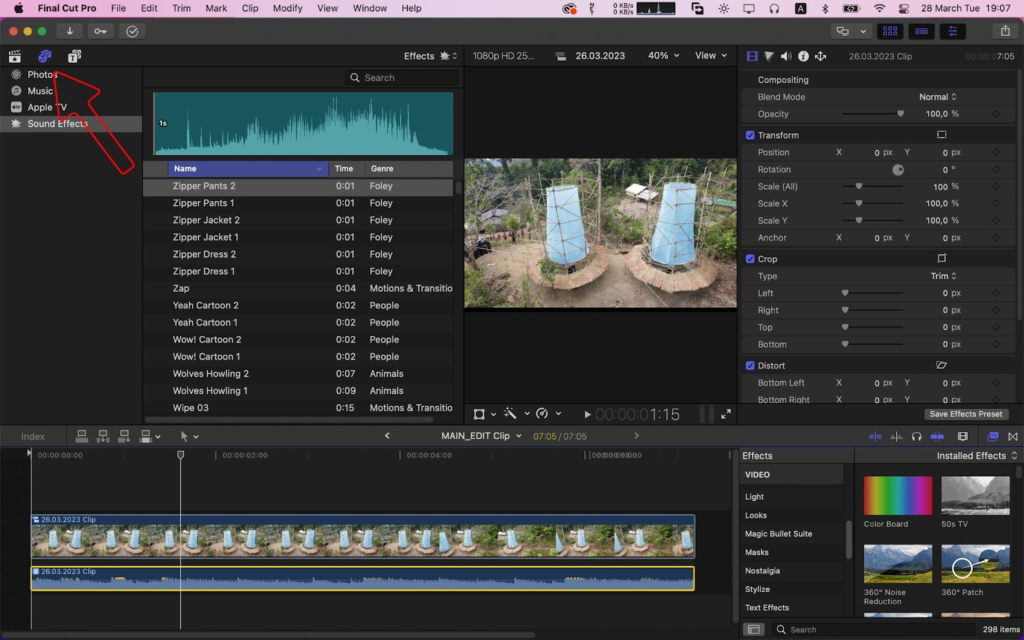Click the Keyword Editor key icon
1024x640 pixels.
point(100,31)
